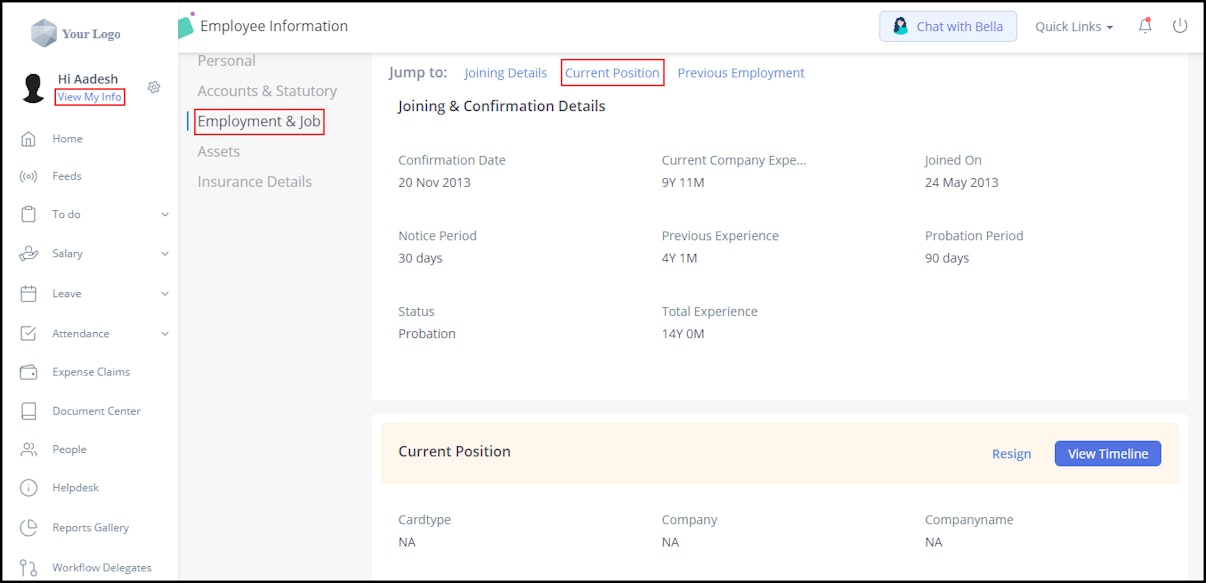1206x583 pixels.
Task: Expand the Salary menu
Action: pos(66,253)
